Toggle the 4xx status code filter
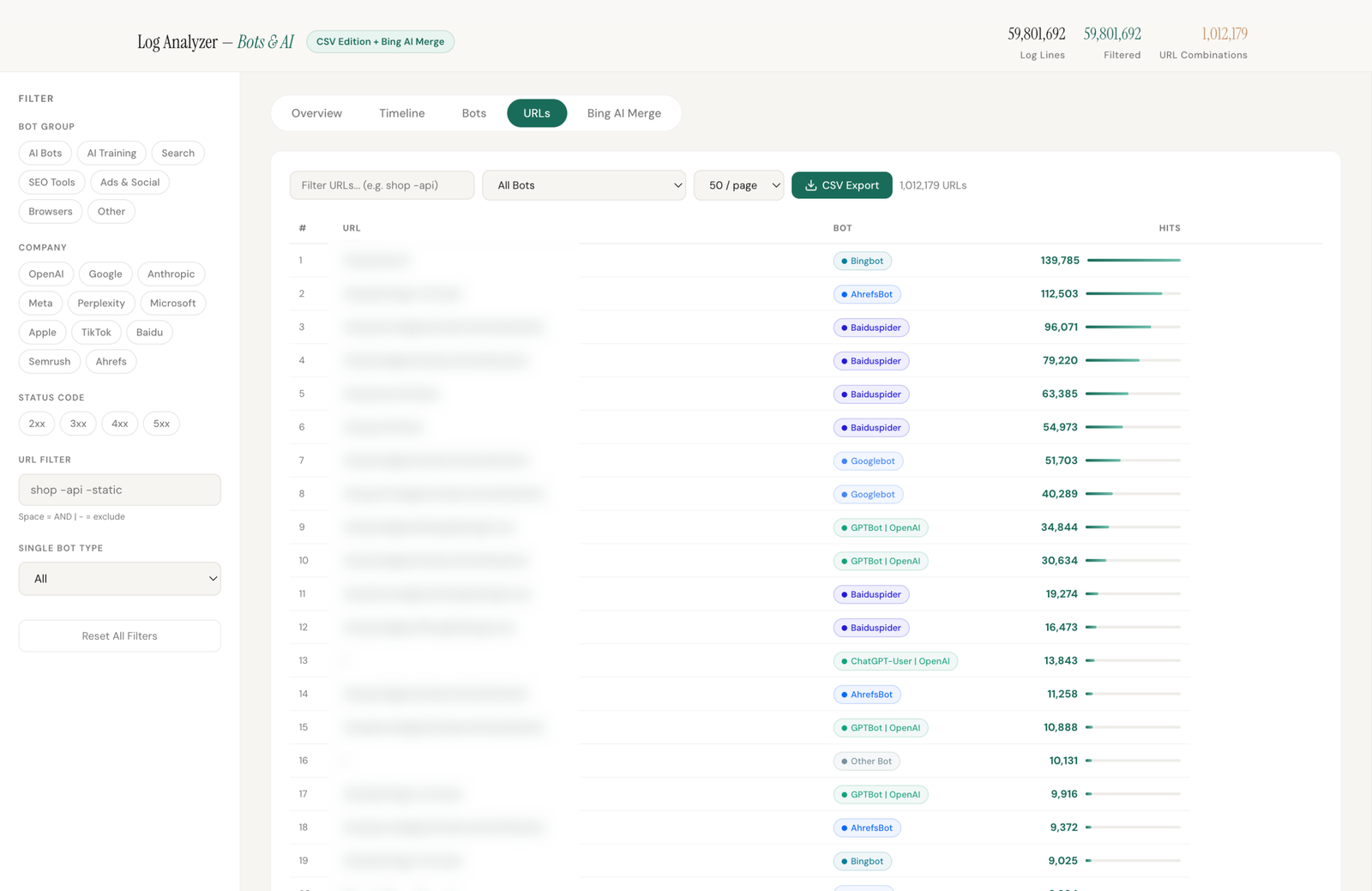This screenshot has height=891, width=1372. coord(119,423)
